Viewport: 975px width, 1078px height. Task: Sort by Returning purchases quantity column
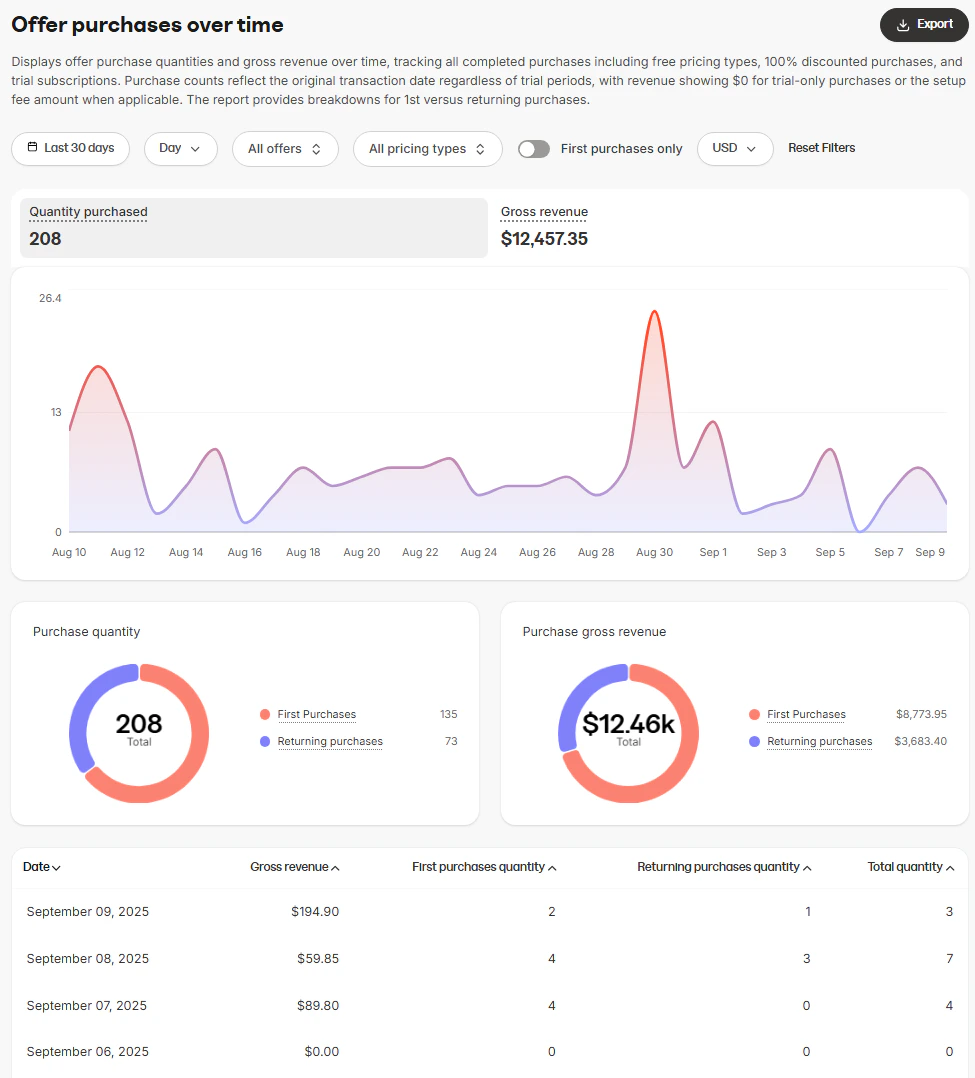pyautogui.click(x=724, y=867)
